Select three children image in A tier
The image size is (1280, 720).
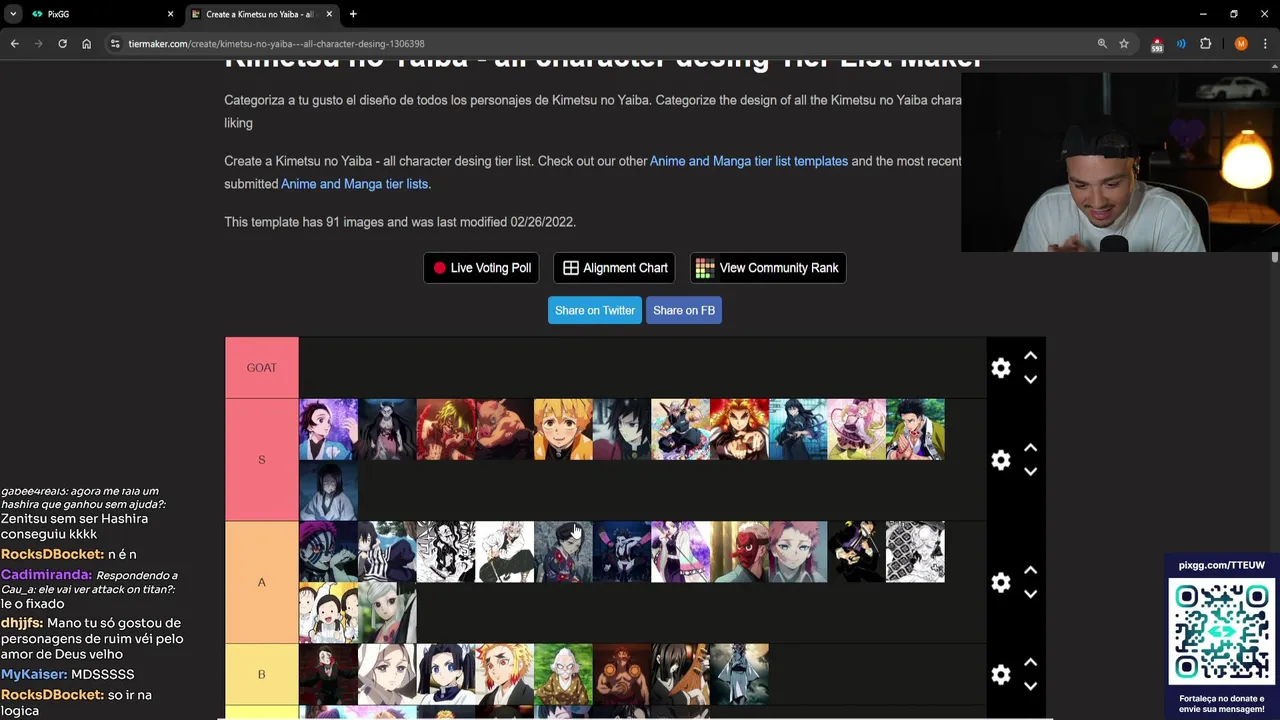click(328, 612)
